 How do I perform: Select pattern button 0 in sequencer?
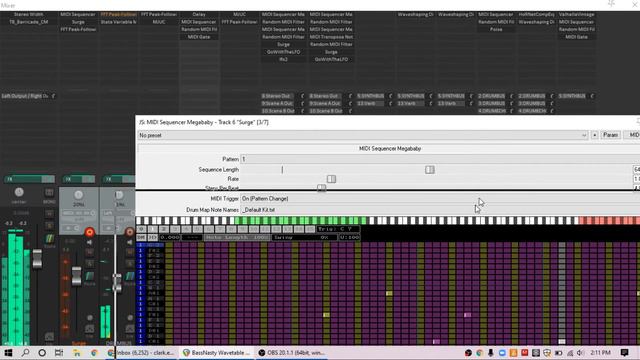141,229
